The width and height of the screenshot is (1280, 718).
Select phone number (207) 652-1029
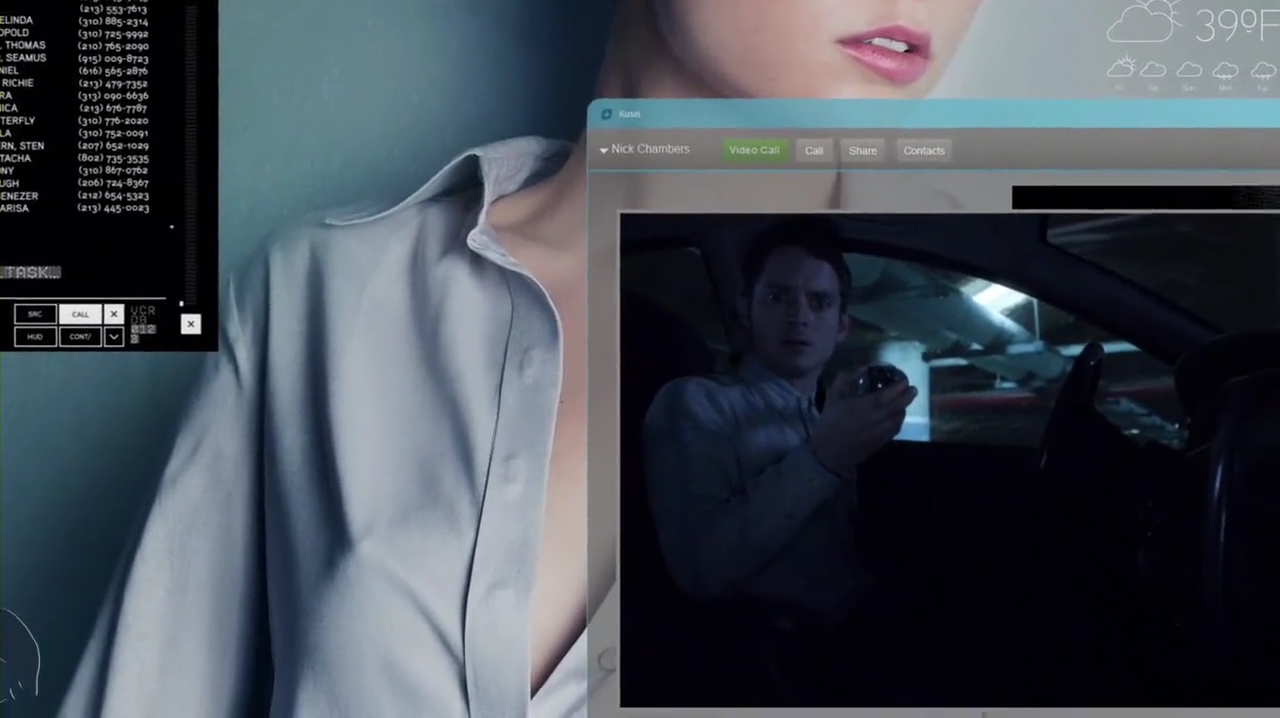(113, 146)
